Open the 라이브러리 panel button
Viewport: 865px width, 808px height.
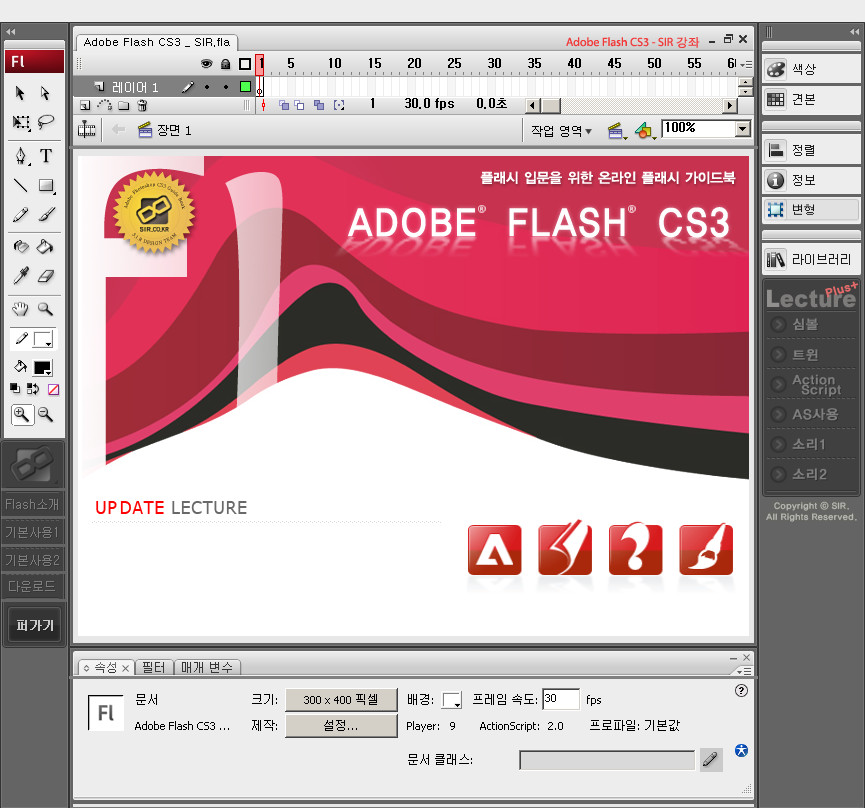tap(810, 259)
